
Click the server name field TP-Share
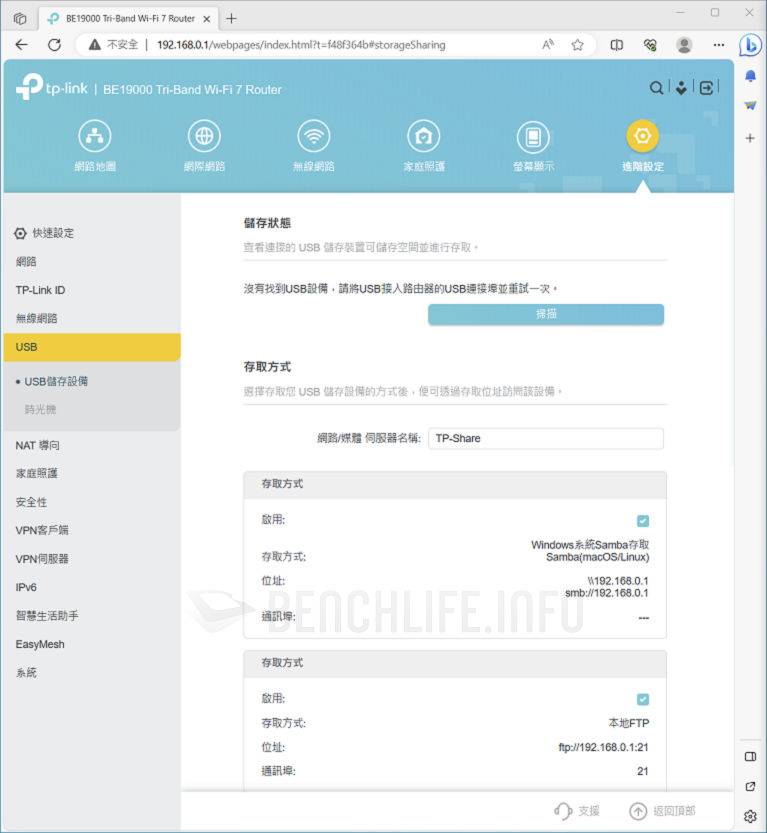pyautogui.click(x=546, y=438)
